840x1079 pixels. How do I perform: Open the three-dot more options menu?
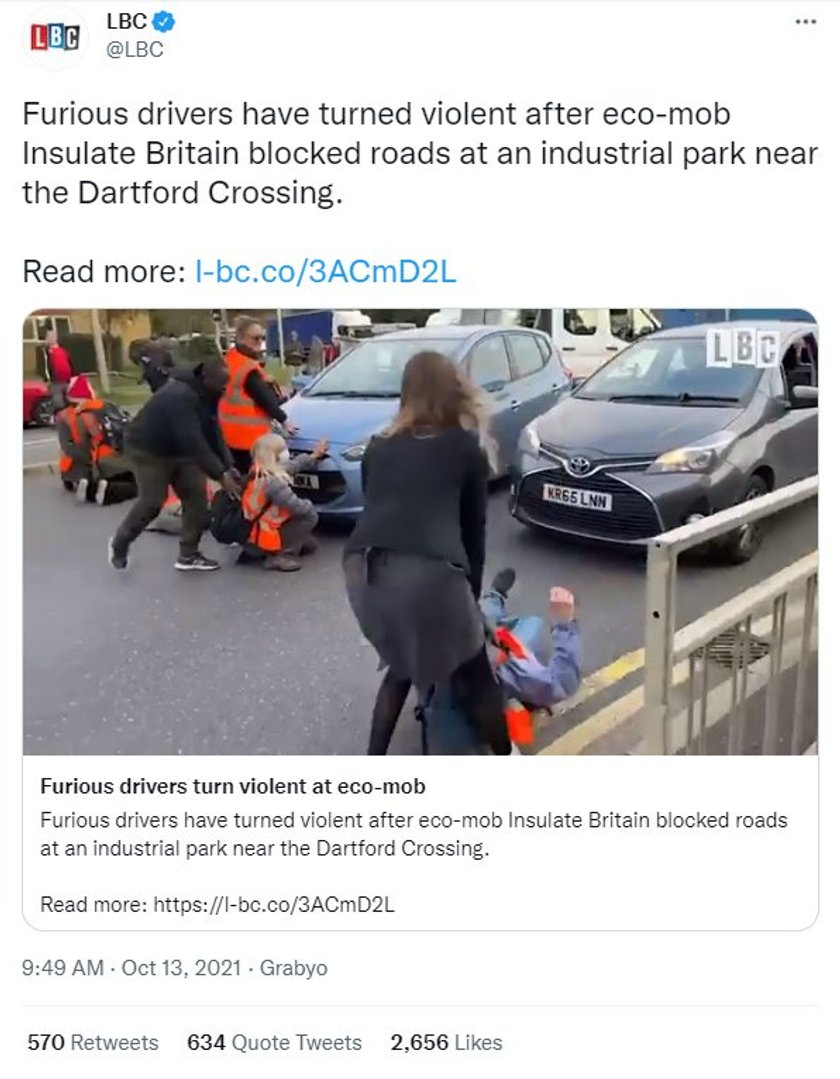click(806, 22)
